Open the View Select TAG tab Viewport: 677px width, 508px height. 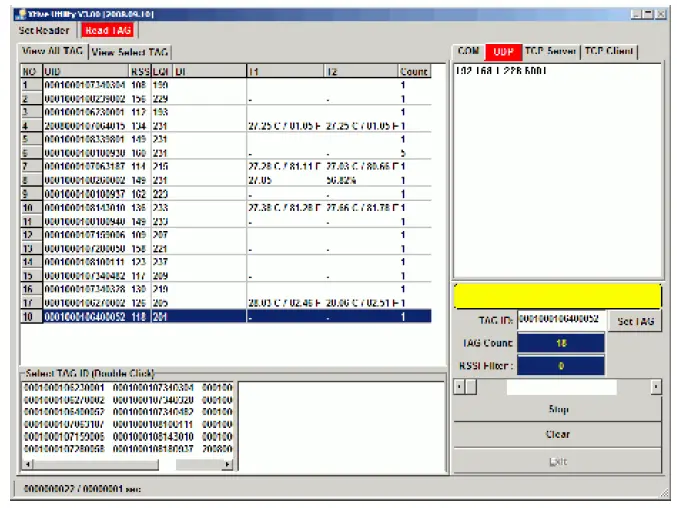tap(130, 52)
